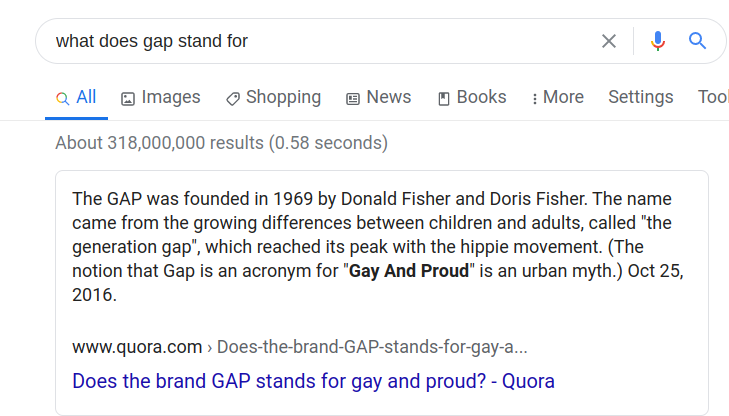Switch to the Images results tab
The image size is (729, 416).
pos(161,97)
